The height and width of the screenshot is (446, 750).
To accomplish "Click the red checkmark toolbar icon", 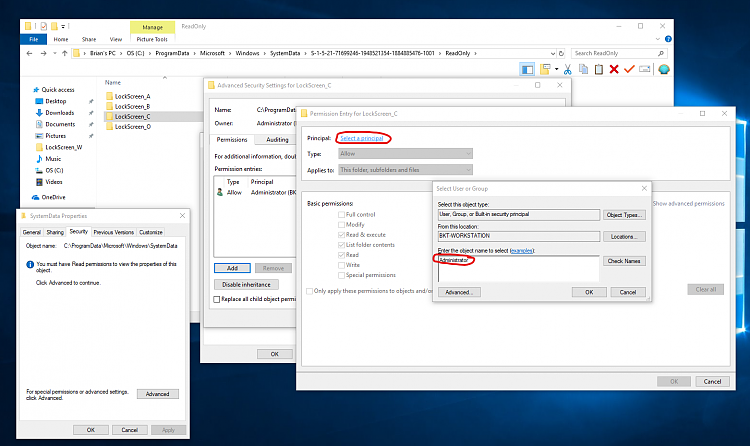I will (x=629, y=69).
